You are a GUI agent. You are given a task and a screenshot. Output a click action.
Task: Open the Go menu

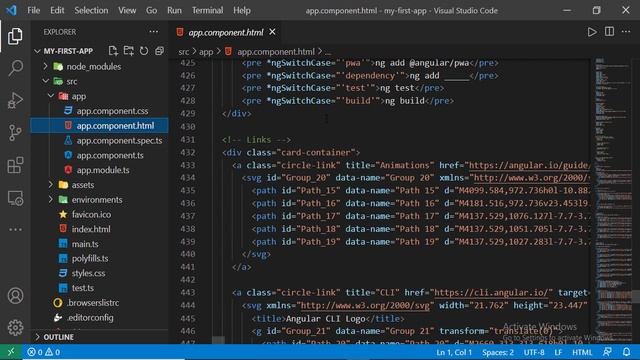pos(151,10)
